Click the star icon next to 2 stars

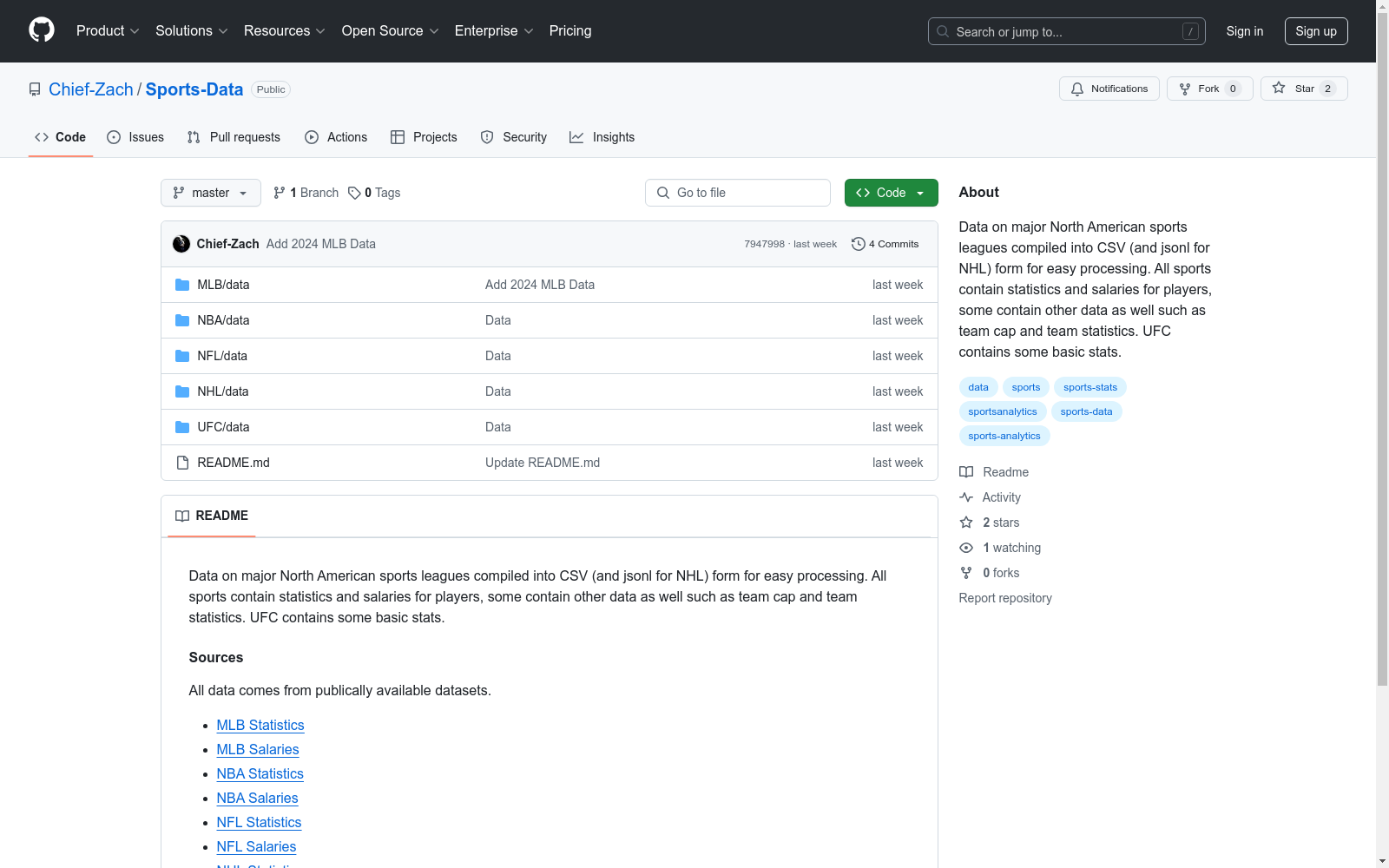[x=966, y=523]
